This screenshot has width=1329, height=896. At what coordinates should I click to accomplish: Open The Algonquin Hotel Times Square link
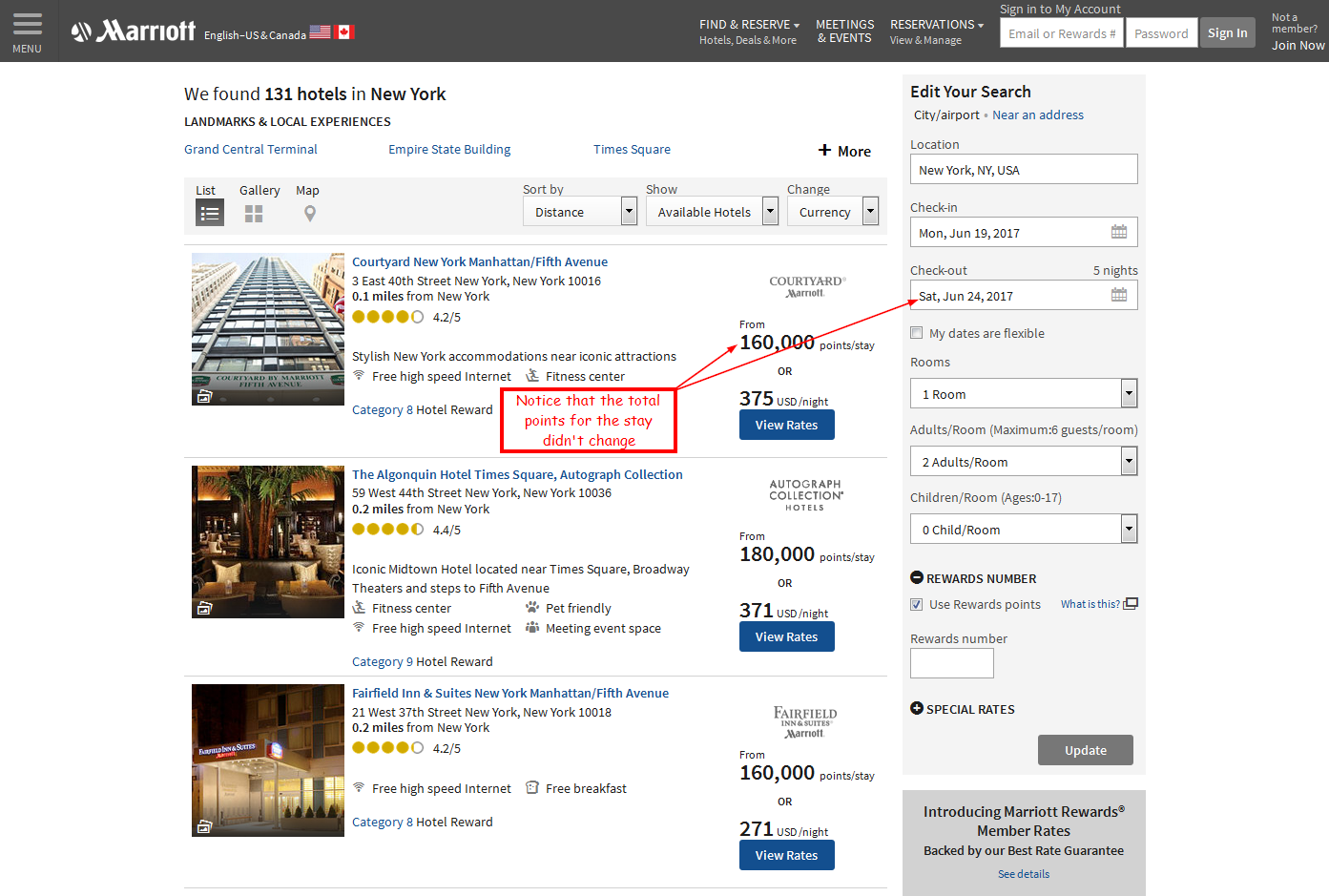(x=517, y=474)
